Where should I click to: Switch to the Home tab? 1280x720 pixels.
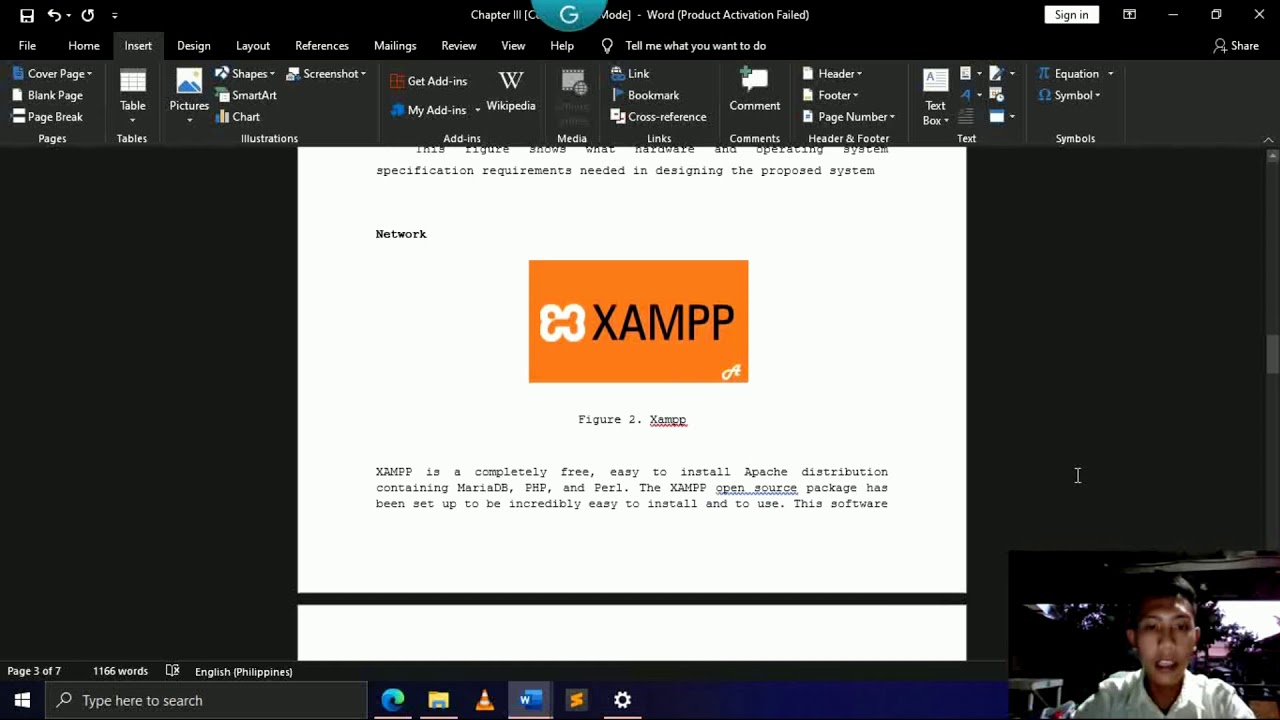tap(84, 46)
